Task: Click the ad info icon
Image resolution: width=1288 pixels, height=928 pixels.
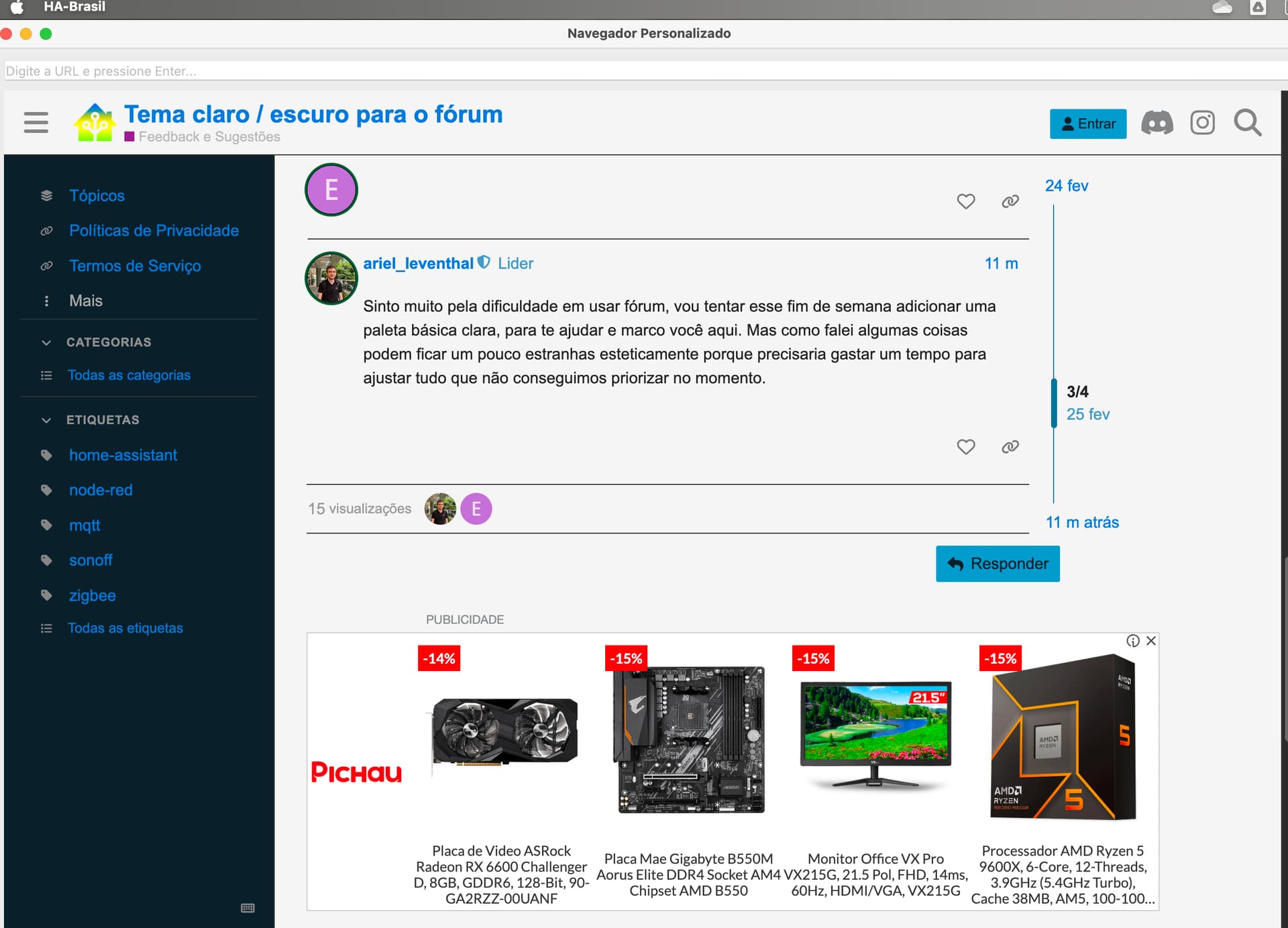Action: [1133, 641]
